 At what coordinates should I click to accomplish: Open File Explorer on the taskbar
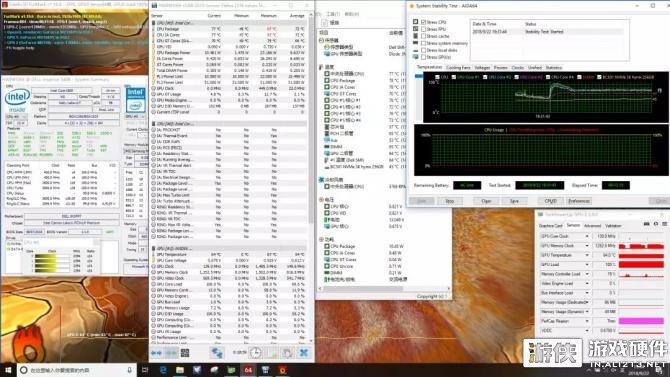coord(180,370)
